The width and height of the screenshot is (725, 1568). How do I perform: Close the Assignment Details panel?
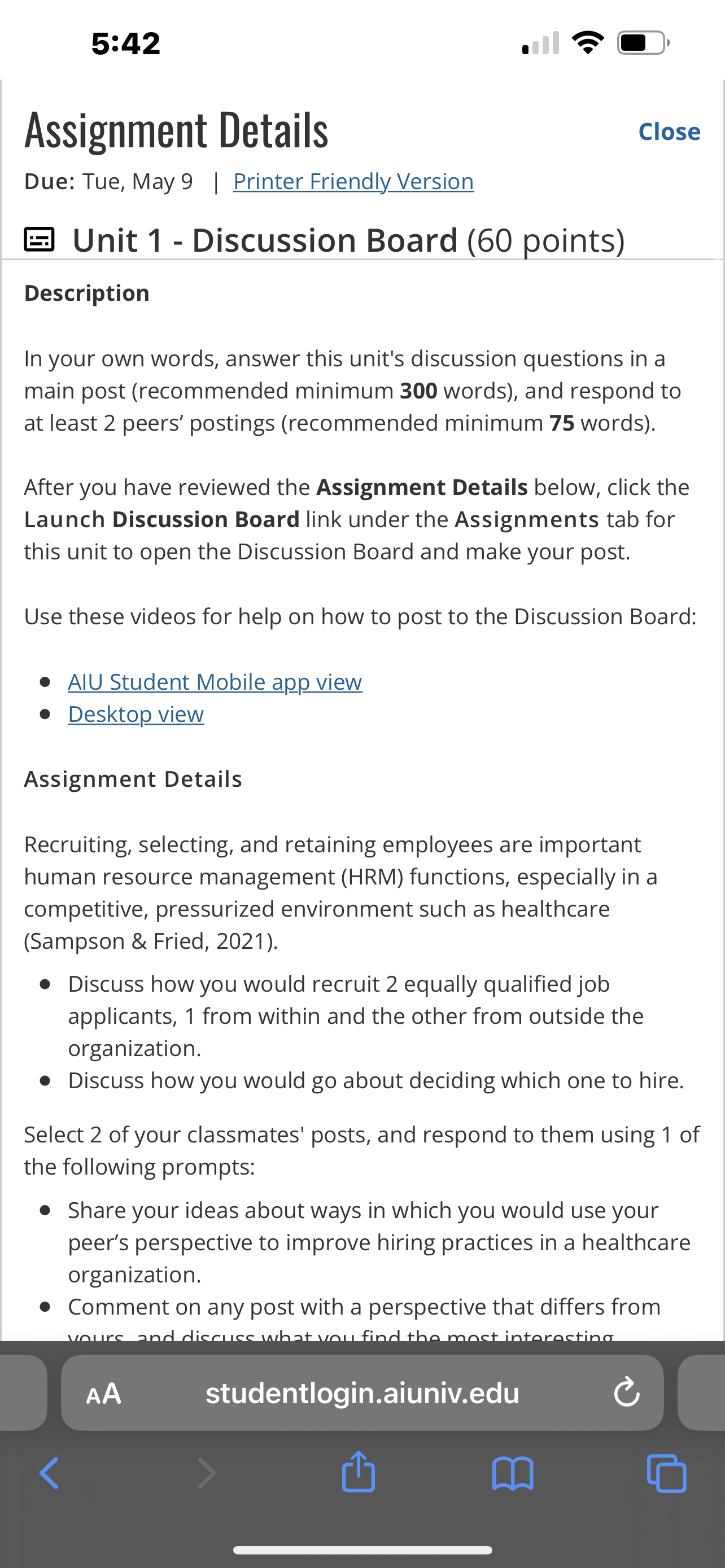(x=669, y=132)
